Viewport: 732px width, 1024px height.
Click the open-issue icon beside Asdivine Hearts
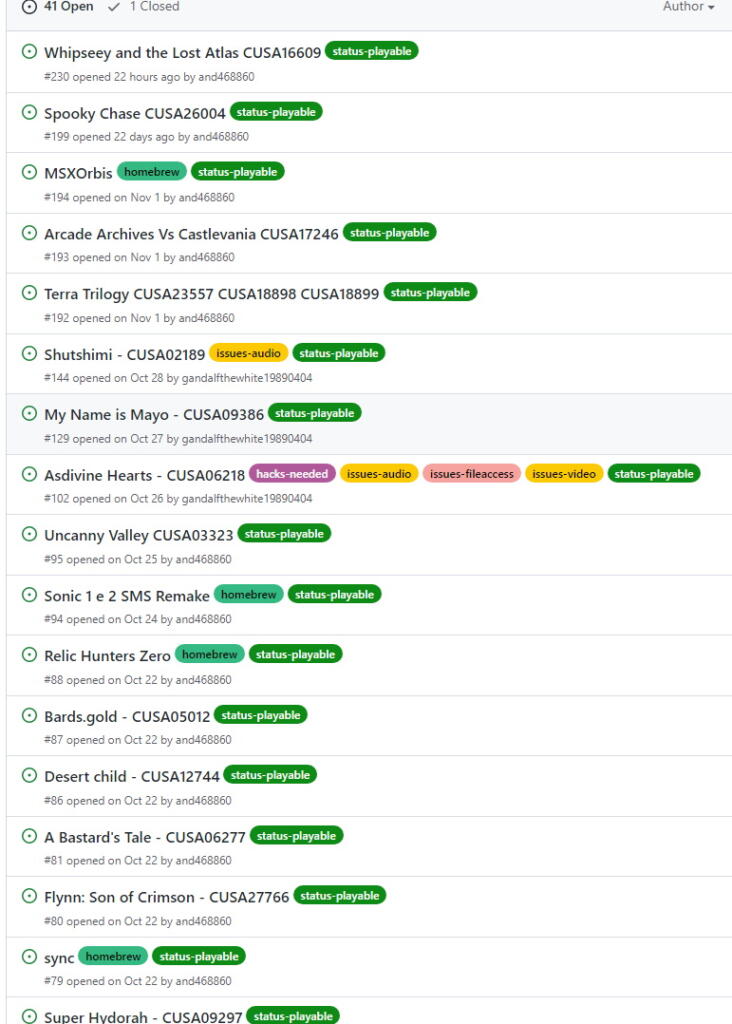click(29, 475)
